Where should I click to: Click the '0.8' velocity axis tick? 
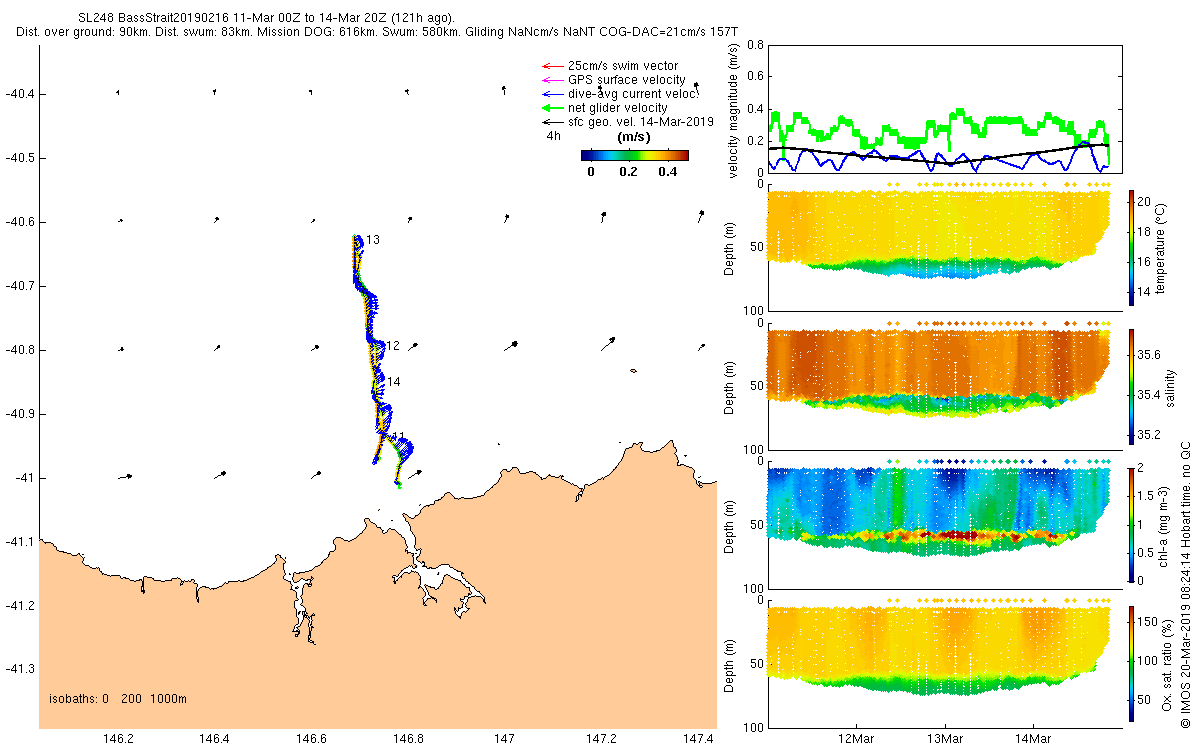click(756, 45)
